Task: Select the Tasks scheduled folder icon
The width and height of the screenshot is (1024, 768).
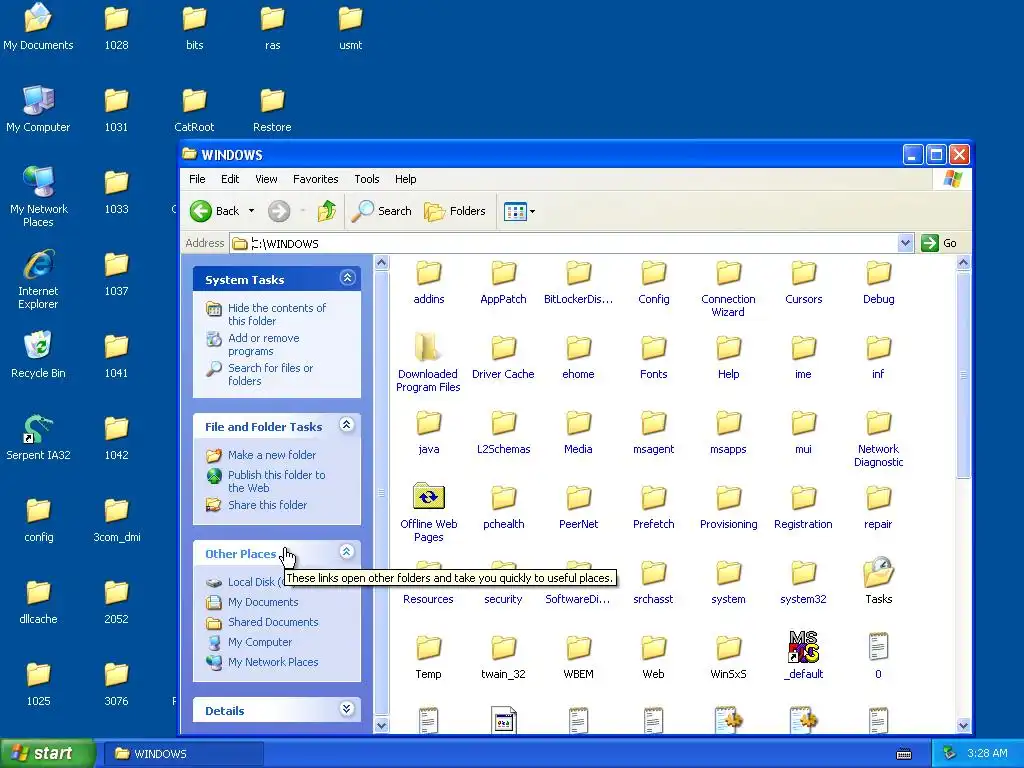Action: coord(878,583)
